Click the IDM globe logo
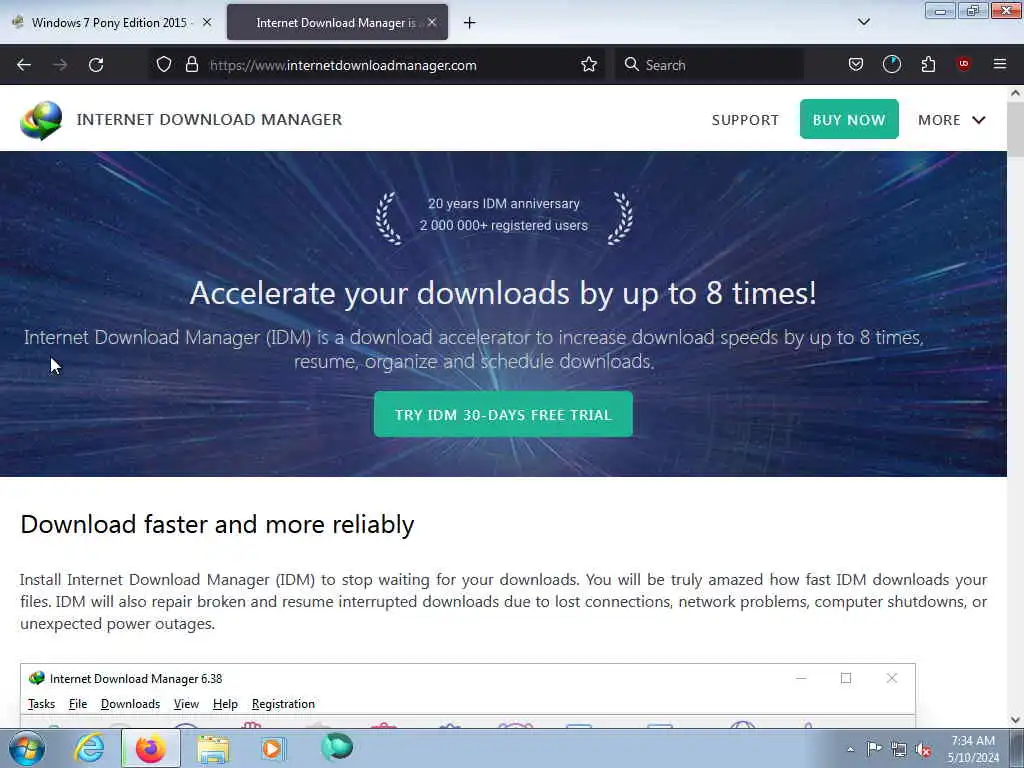Screen dimensions: 1024x768 pyautogui.click(x=41, y=120)
